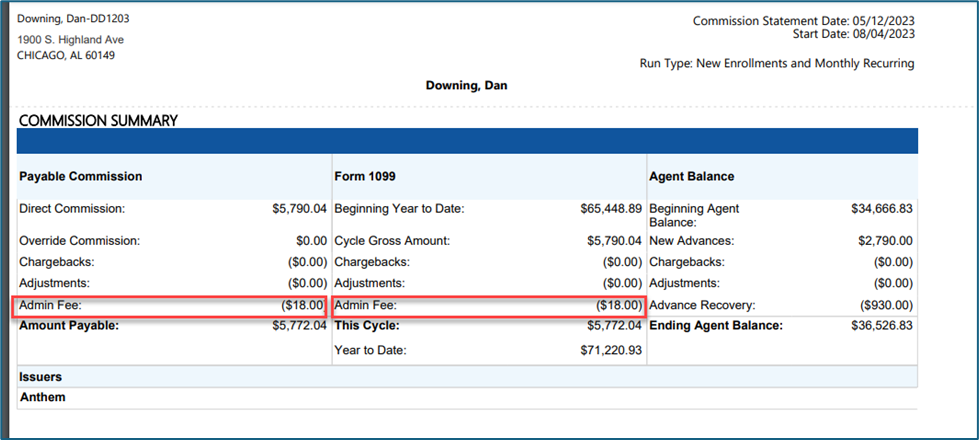The width and height of the screenshot is (979, 440).
Task: Click the Agent Balance column header
Action: tap(692, 177)
